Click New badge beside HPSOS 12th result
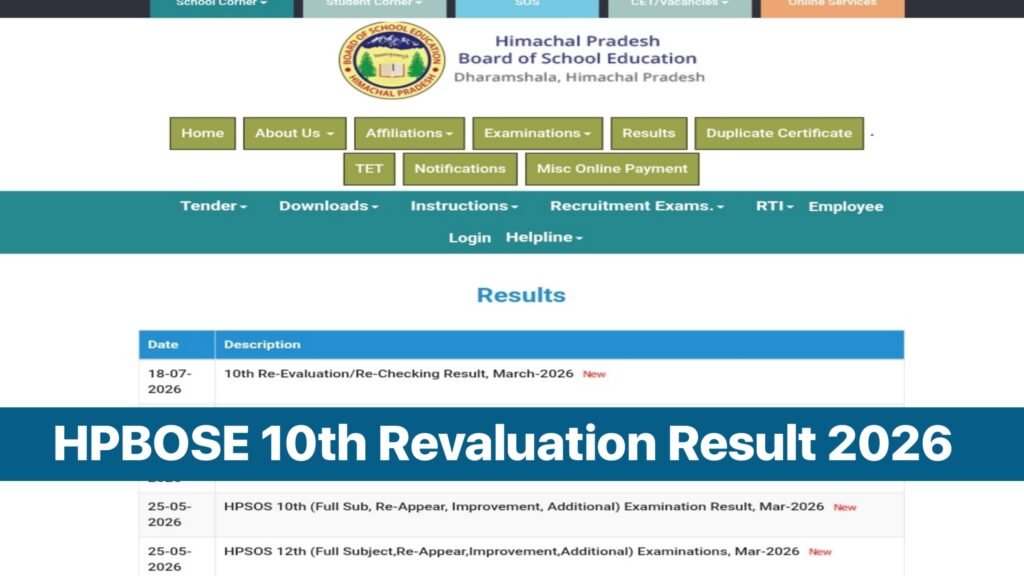Image resolution: width=1024 pixels, height=576 pixels. (820, 552)
